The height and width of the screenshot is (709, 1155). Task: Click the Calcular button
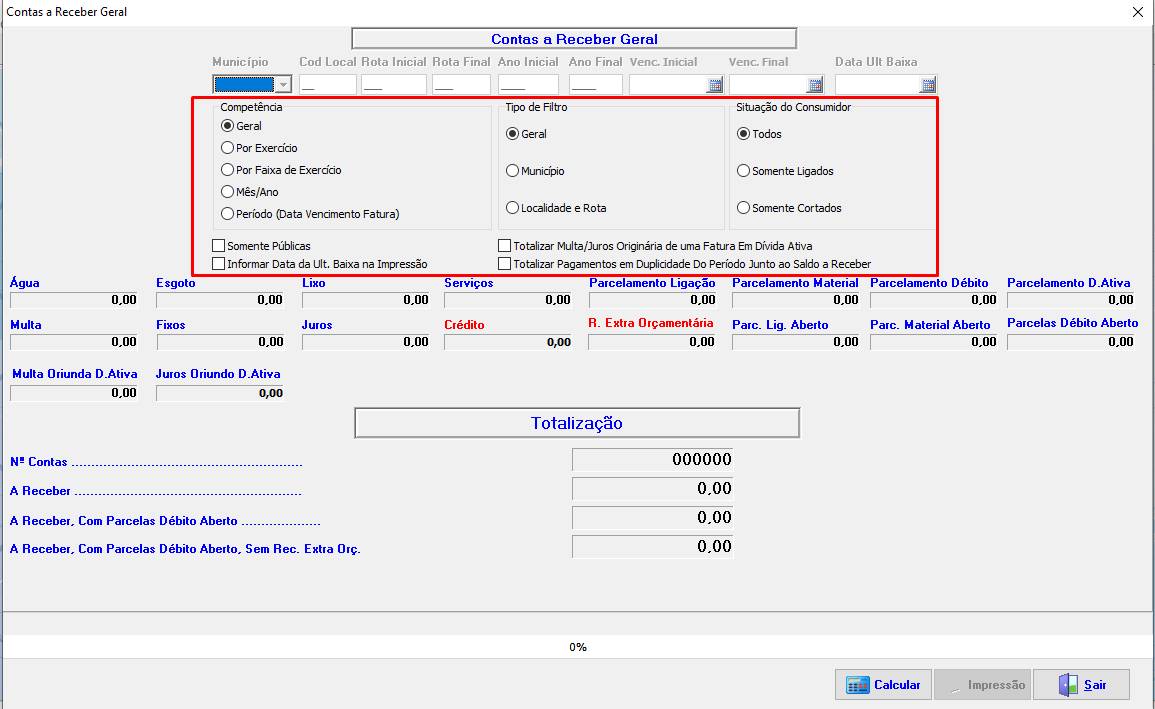tap(884, 685)
